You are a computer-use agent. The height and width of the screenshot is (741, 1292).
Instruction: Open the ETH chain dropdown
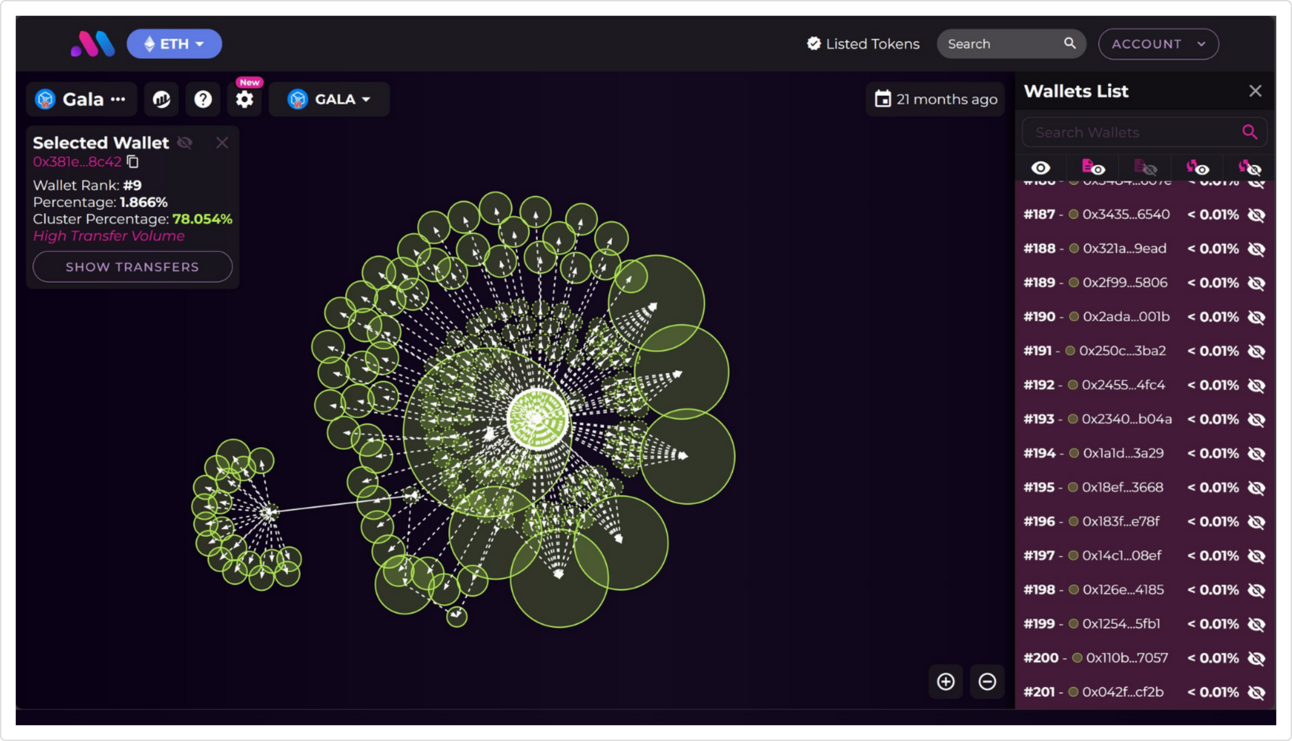(x=174, y=43)
